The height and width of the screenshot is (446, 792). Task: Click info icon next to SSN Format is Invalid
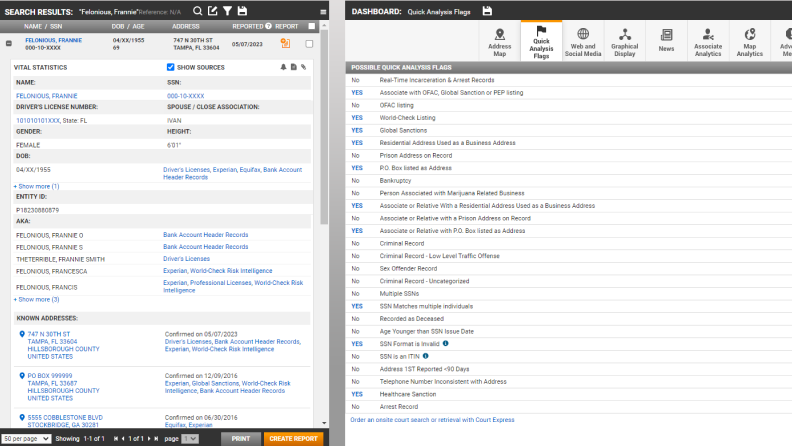[x=446, y=343]
